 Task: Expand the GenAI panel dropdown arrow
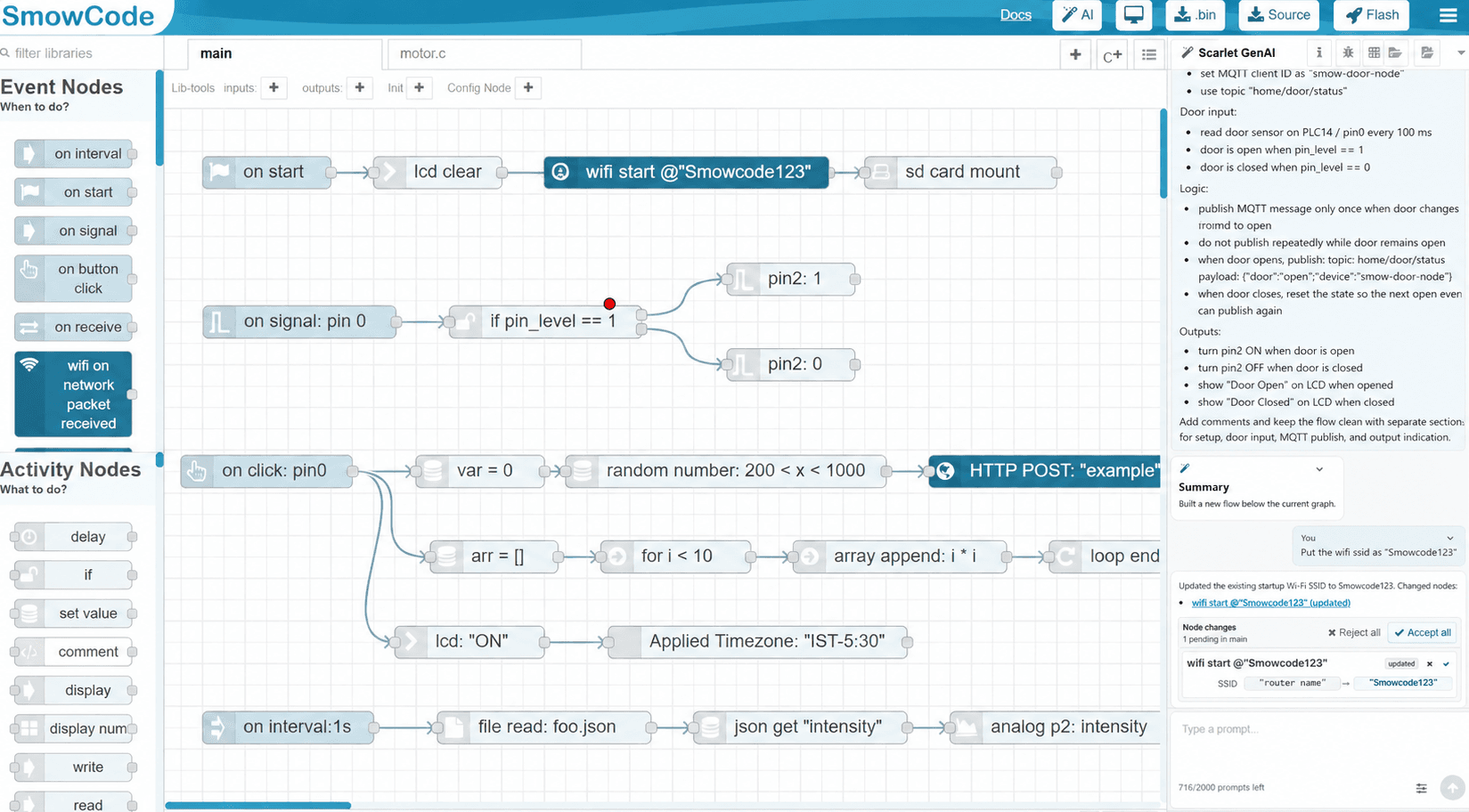[x=1461, y=53]
